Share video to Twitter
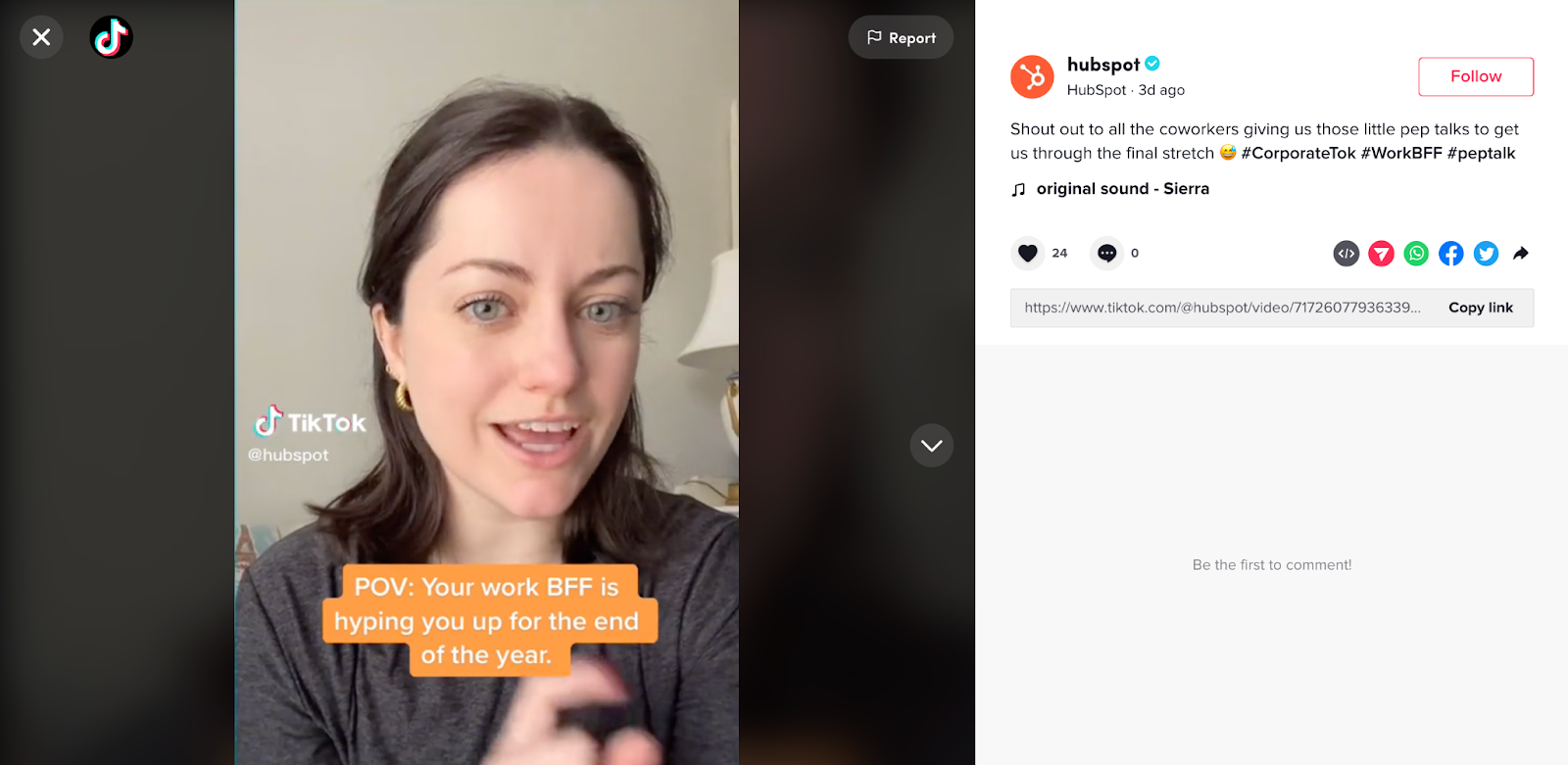Viewport: 1568px width, 765px height. tap(1486, 254)
